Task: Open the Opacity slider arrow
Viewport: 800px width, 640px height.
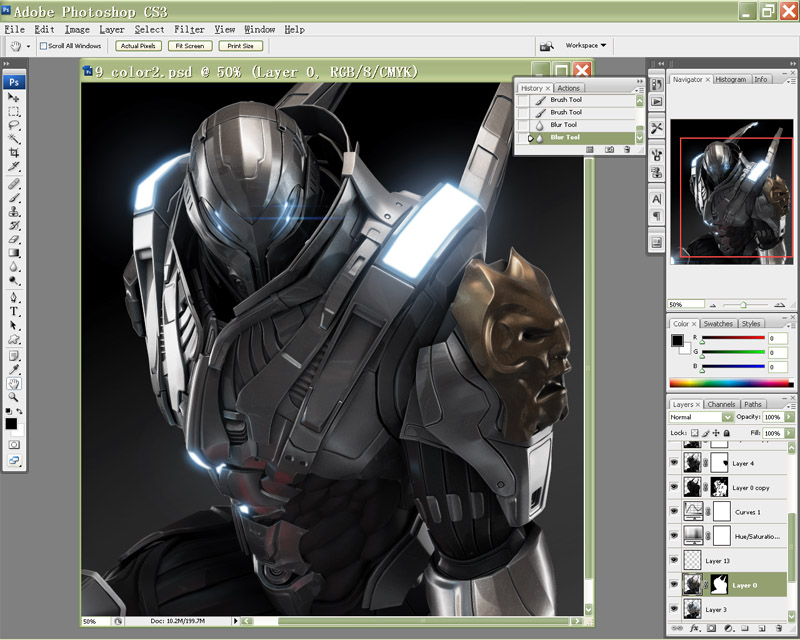Action: click(789, 417)
